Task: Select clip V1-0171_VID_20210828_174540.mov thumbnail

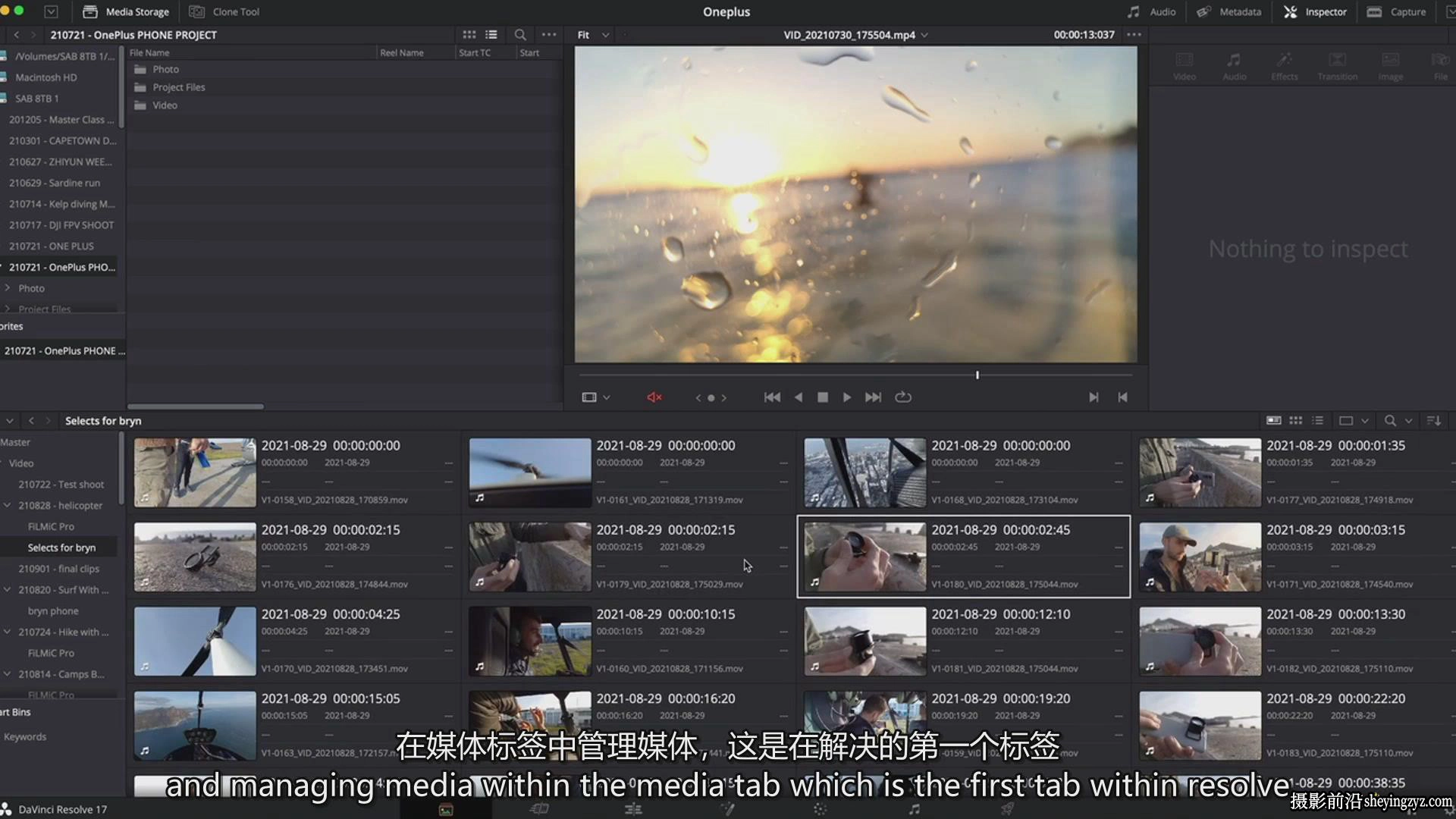Action: tap(1200, 557)
